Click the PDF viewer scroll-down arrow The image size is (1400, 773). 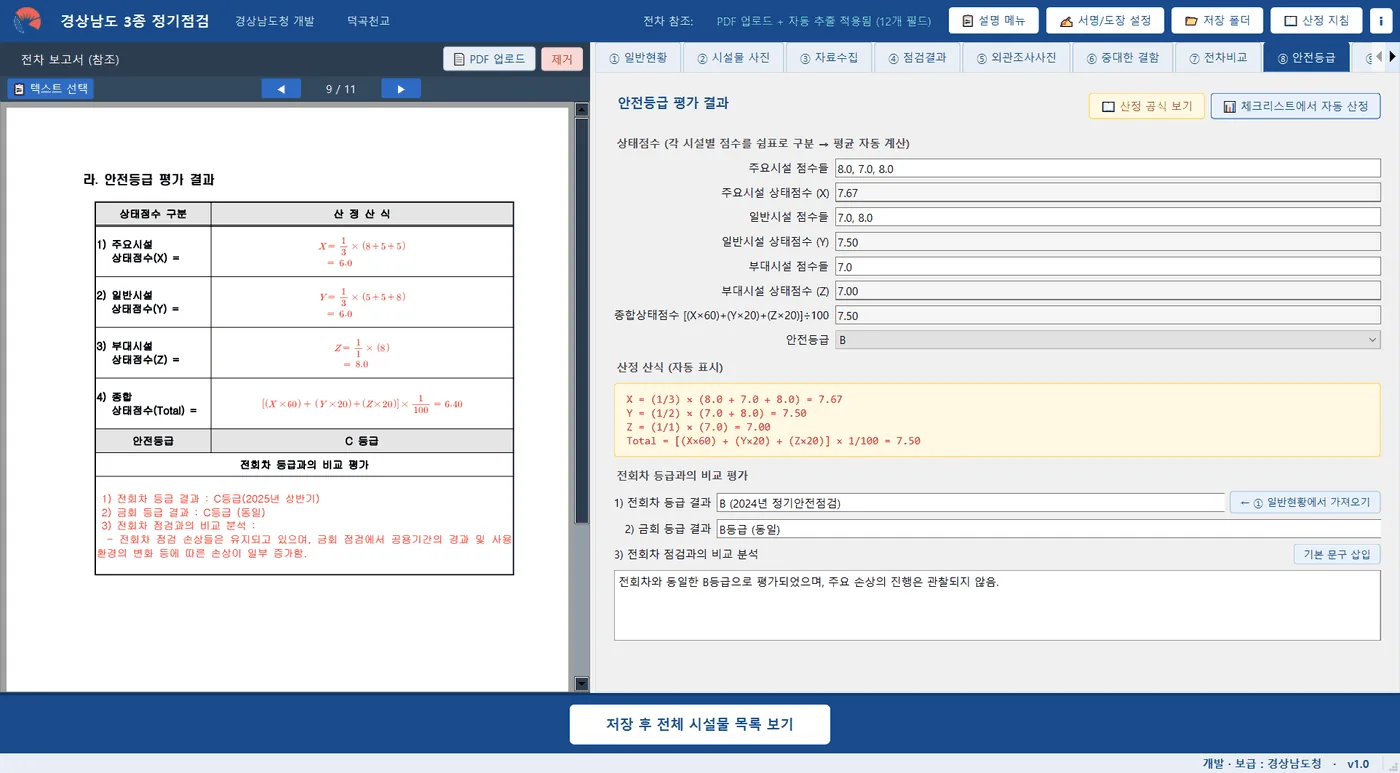[x=582, y=684]
